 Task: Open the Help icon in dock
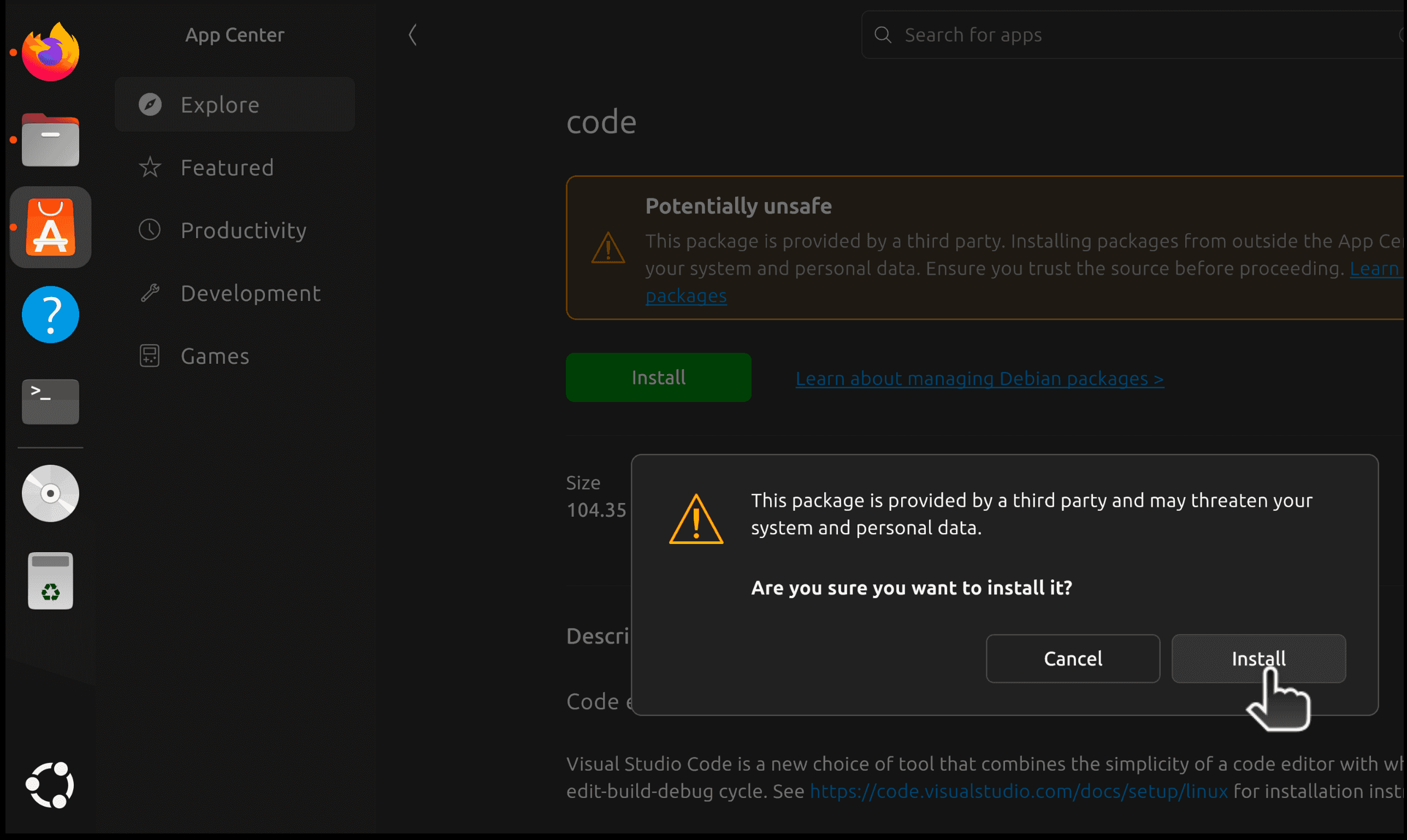[50, 315]
